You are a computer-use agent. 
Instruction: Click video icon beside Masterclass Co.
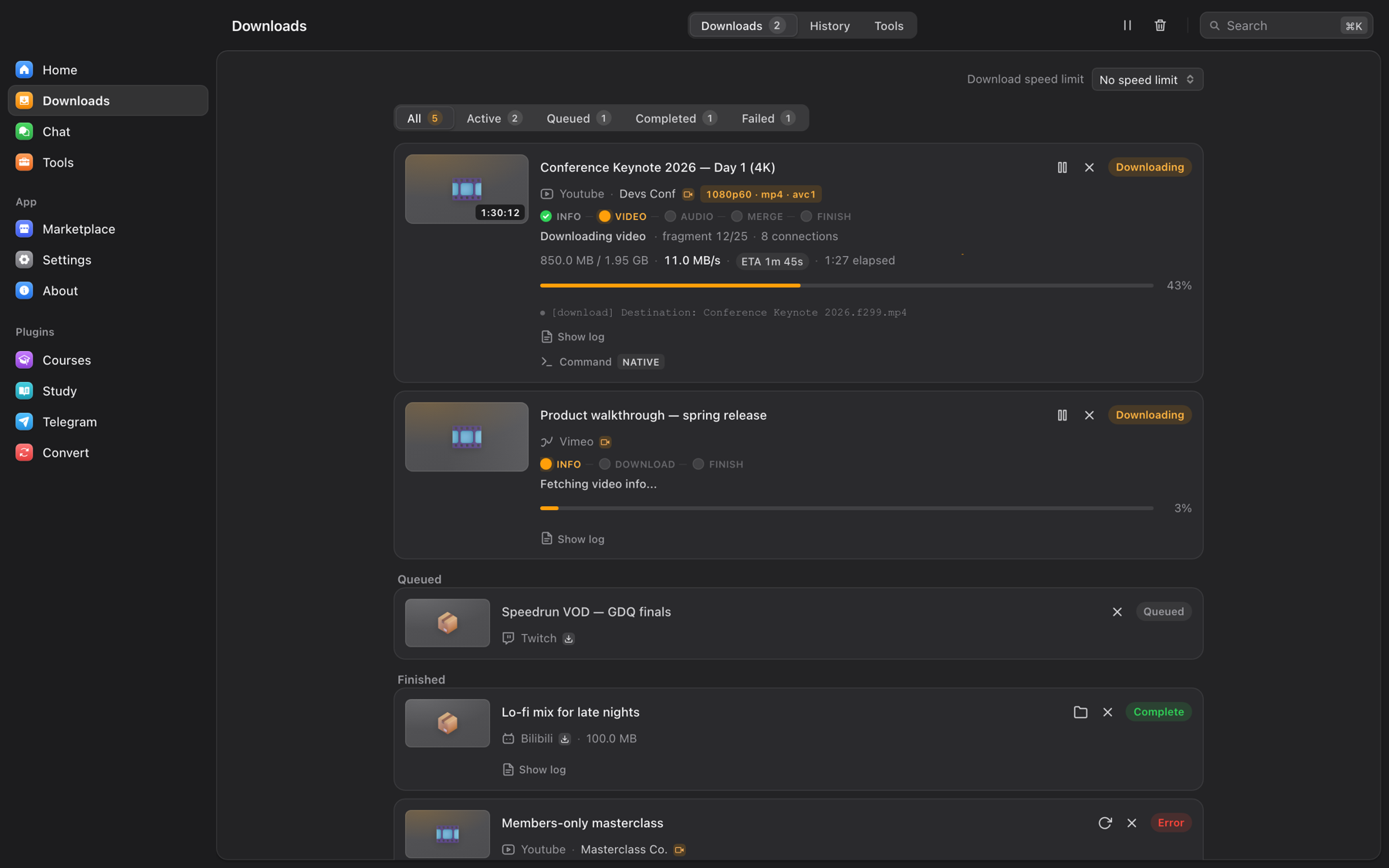click(x=680, y=850)
